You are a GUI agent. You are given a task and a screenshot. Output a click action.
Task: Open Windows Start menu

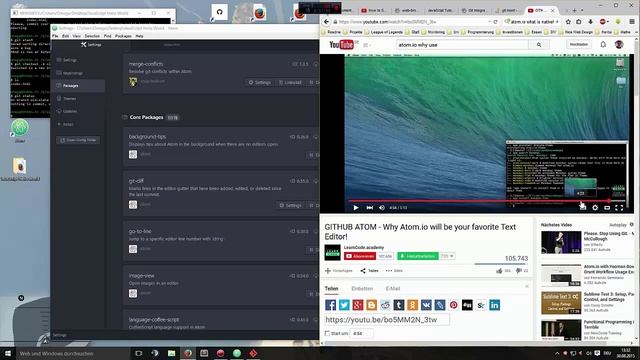pyautogui.click(x=7, y=353)
